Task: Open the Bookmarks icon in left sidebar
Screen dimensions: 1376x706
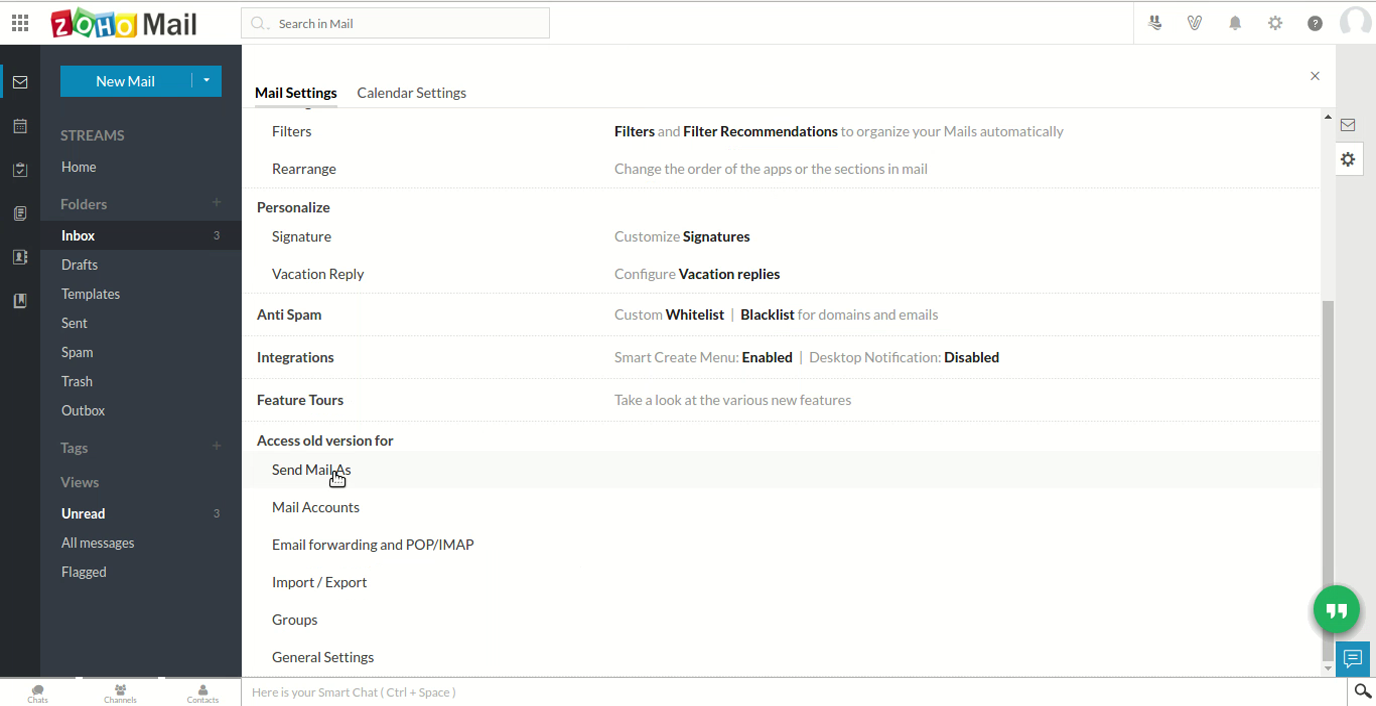Action: 20,300
